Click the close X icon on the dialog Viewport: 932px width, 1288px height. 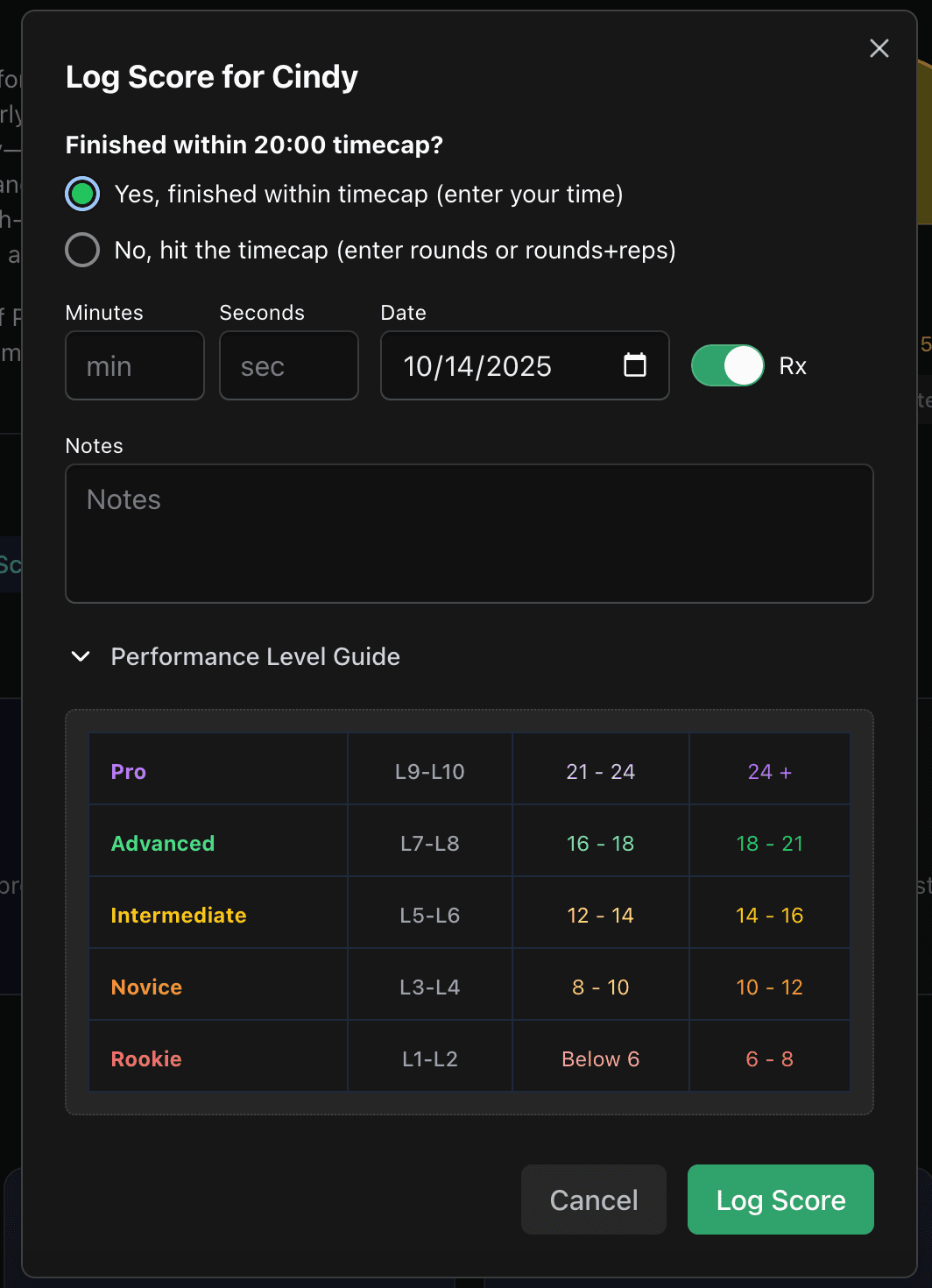click(x=879, y=48)
